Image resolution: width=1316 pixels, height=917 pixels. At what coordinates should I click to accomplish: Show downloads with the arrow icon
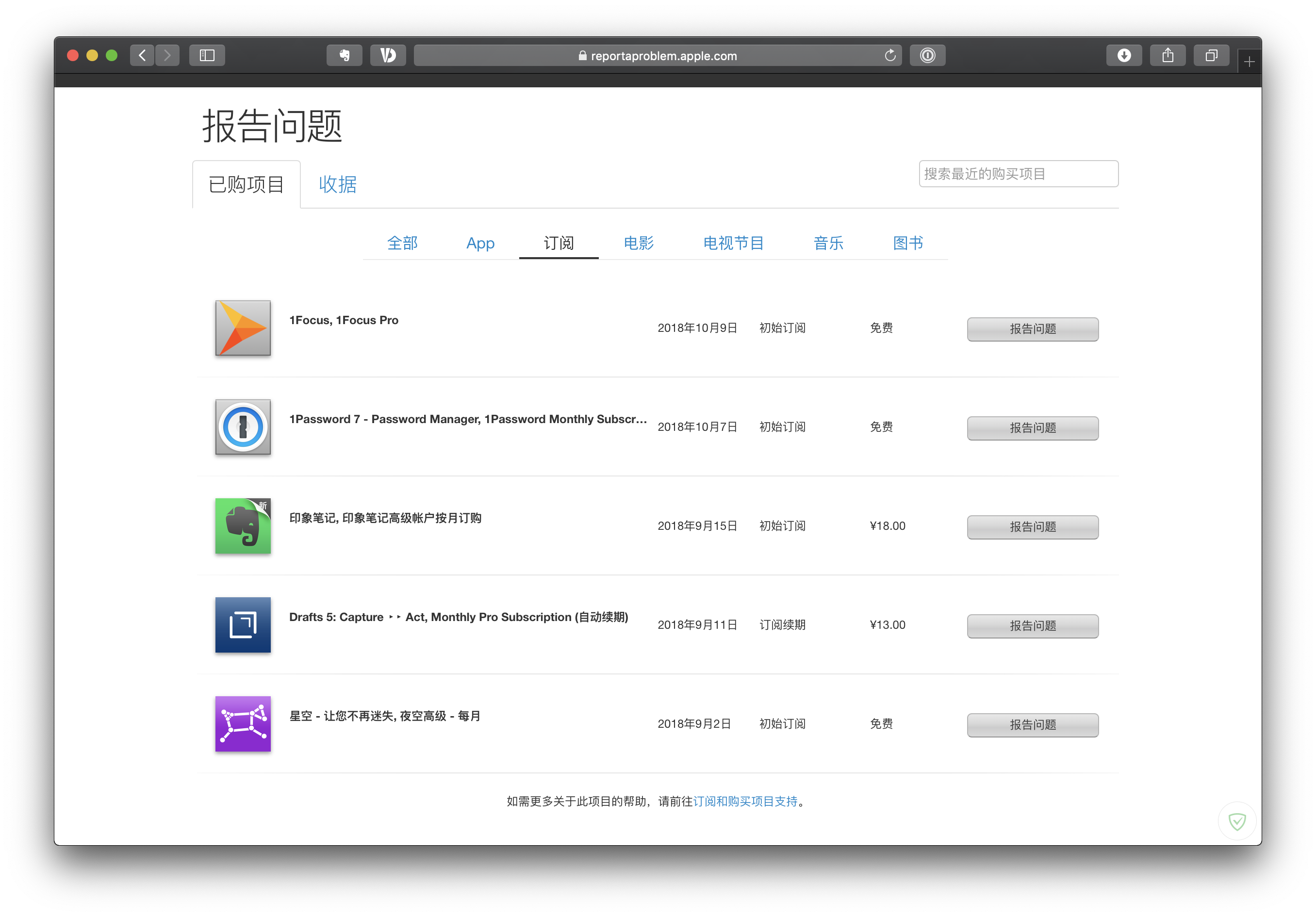click(x=1123, y=56)
